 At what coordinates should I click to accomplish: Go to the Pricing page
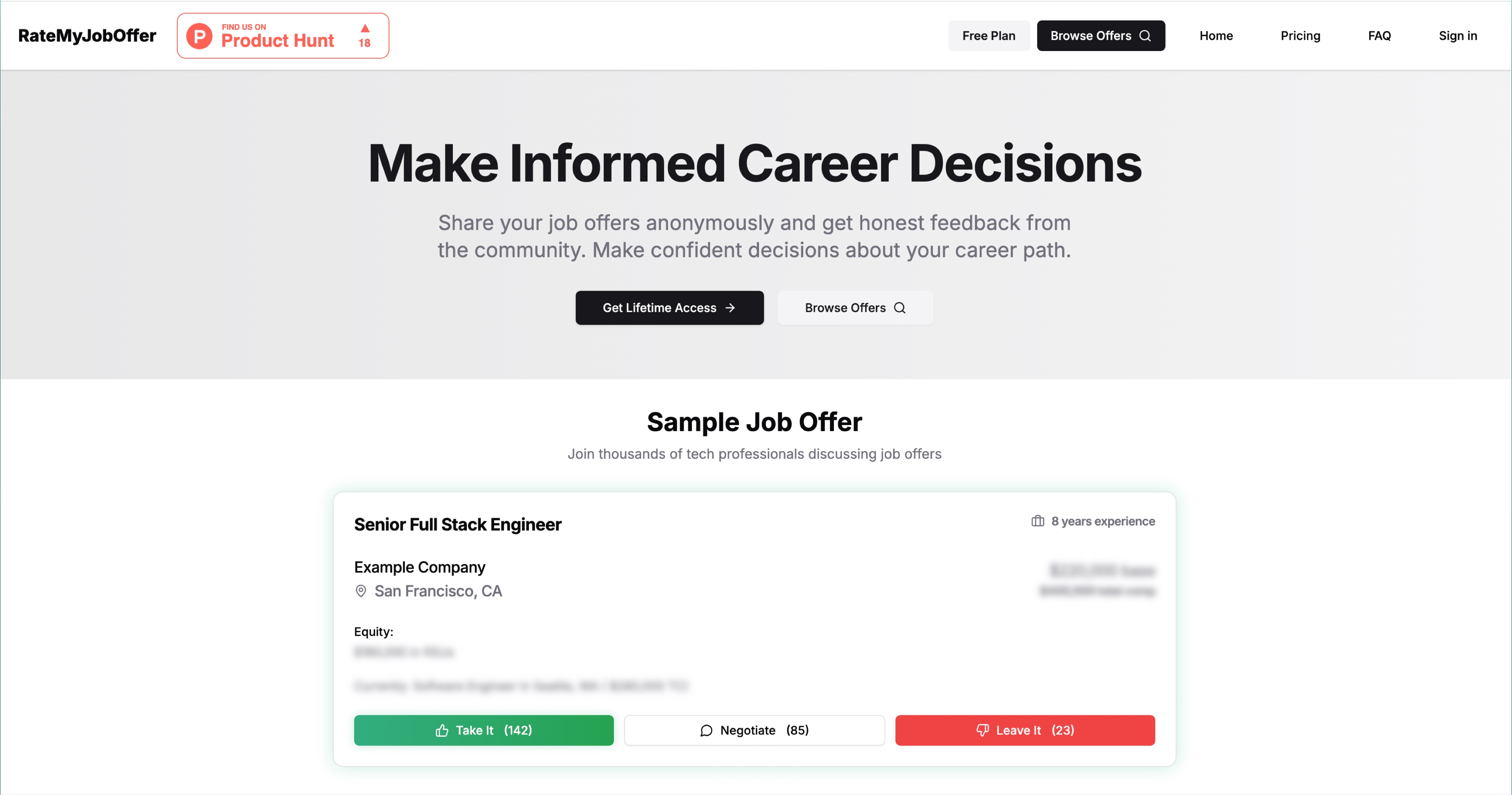[x=1300, y=36]
